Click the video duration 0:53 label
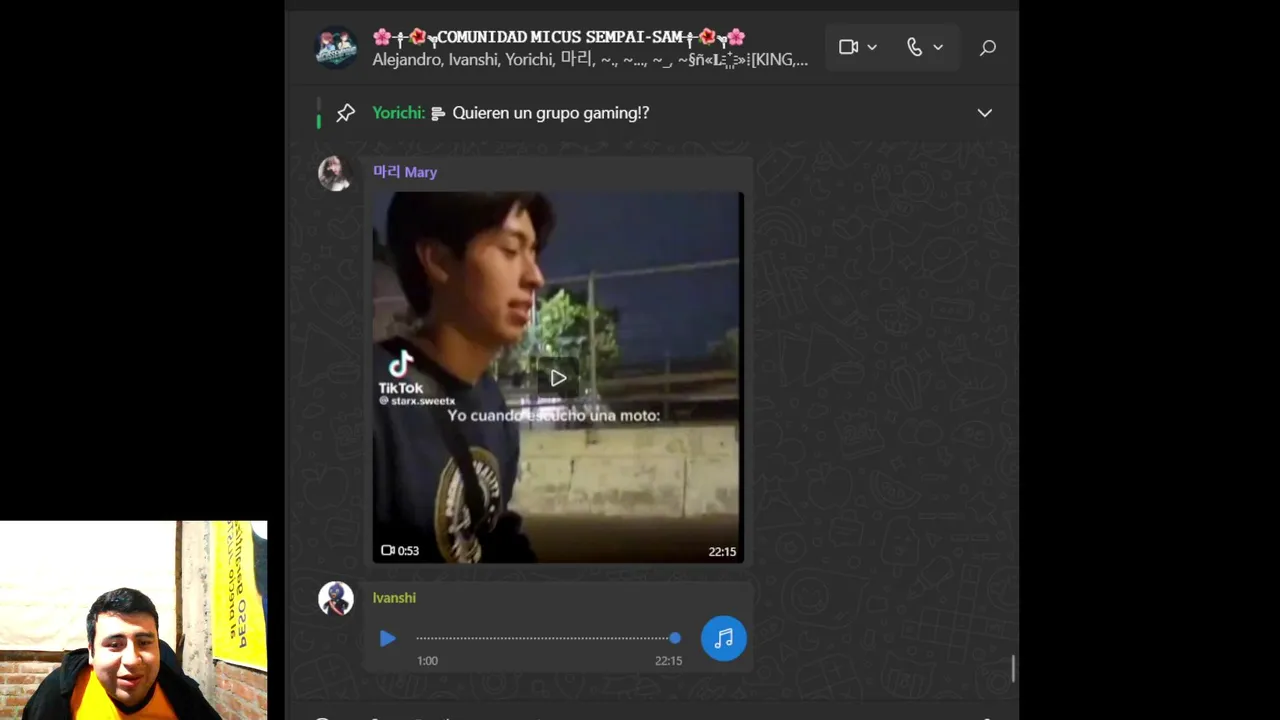 (x=400, y=551)
